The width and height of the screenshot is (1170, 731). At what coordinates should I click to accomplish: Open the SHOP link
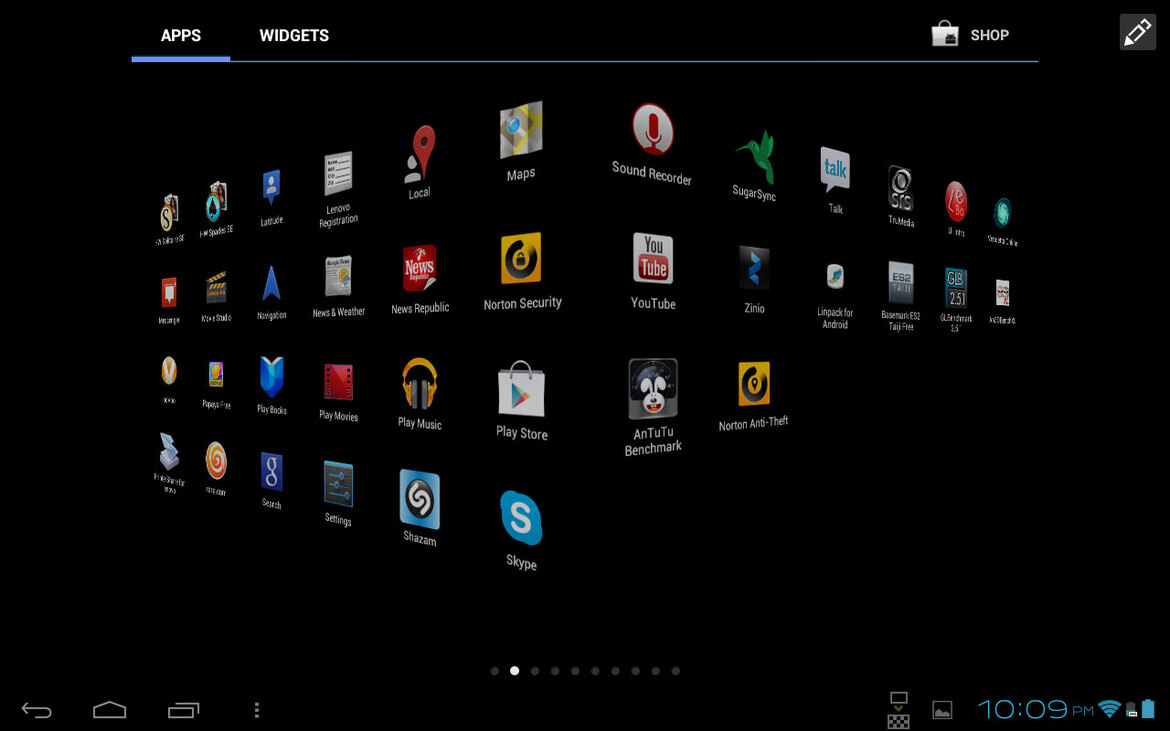coord(970,34)
